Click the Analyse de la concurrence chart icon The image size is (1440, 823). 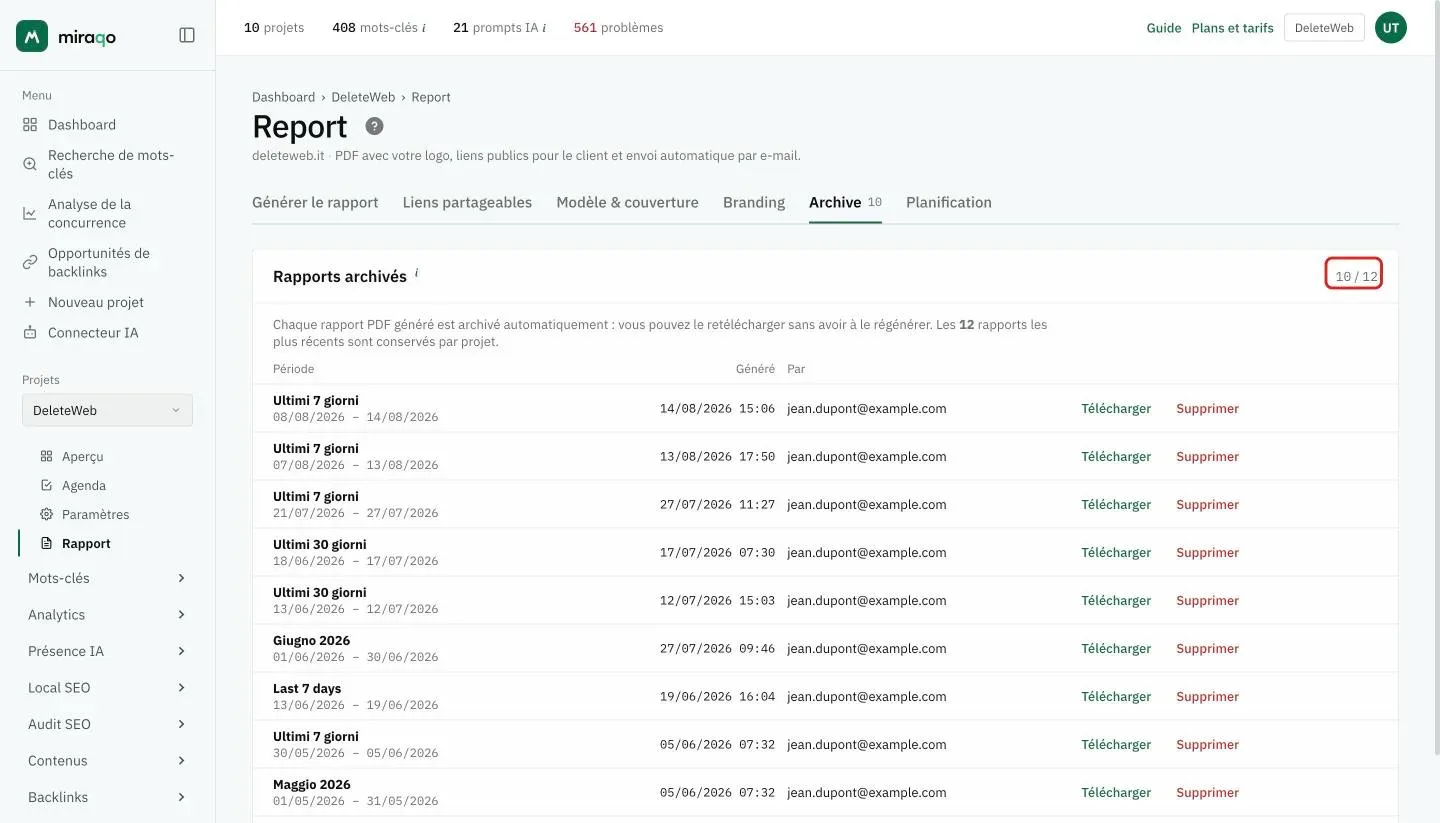click(30, 213)
